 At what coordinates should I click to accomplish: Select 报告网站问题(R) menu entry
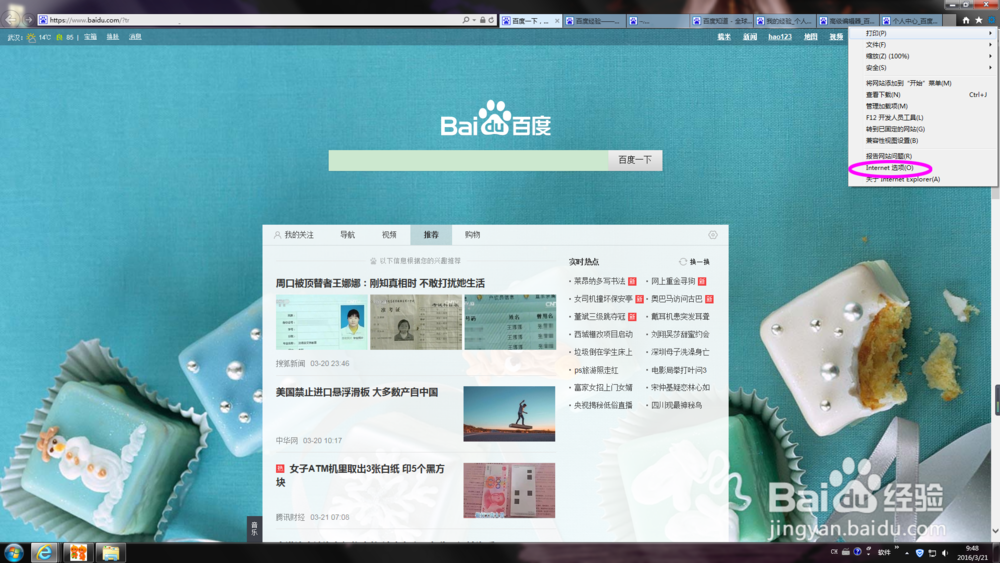click(923, 156)
